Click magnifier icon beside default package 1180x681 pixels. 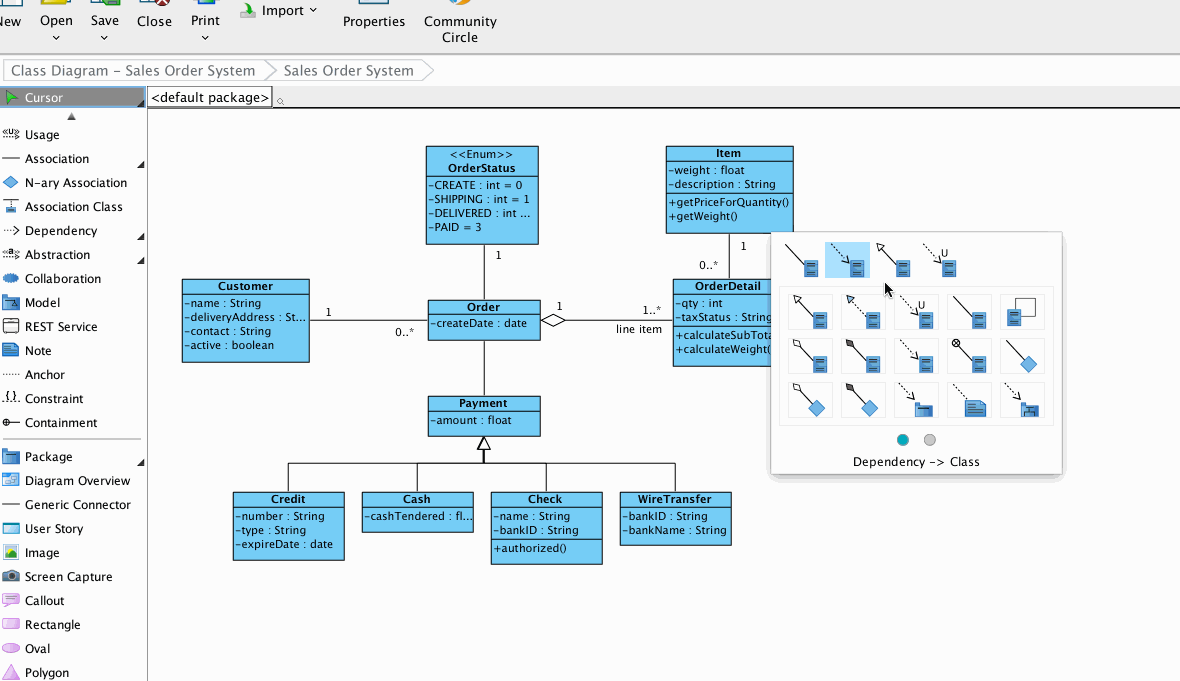(280, 101)
